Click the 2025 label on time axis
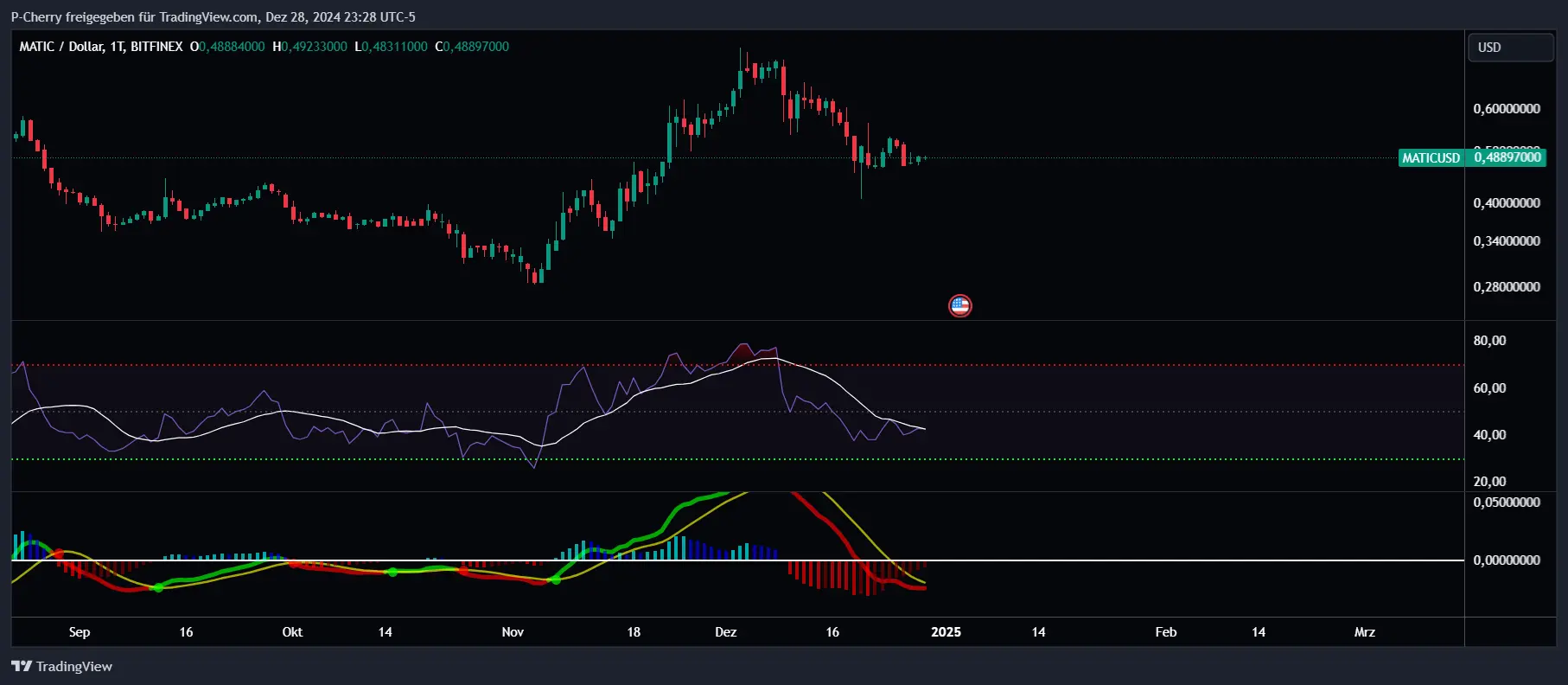The height and width of the screenshot is (685, 1568). pyautogui.click(x=946, y=632)
